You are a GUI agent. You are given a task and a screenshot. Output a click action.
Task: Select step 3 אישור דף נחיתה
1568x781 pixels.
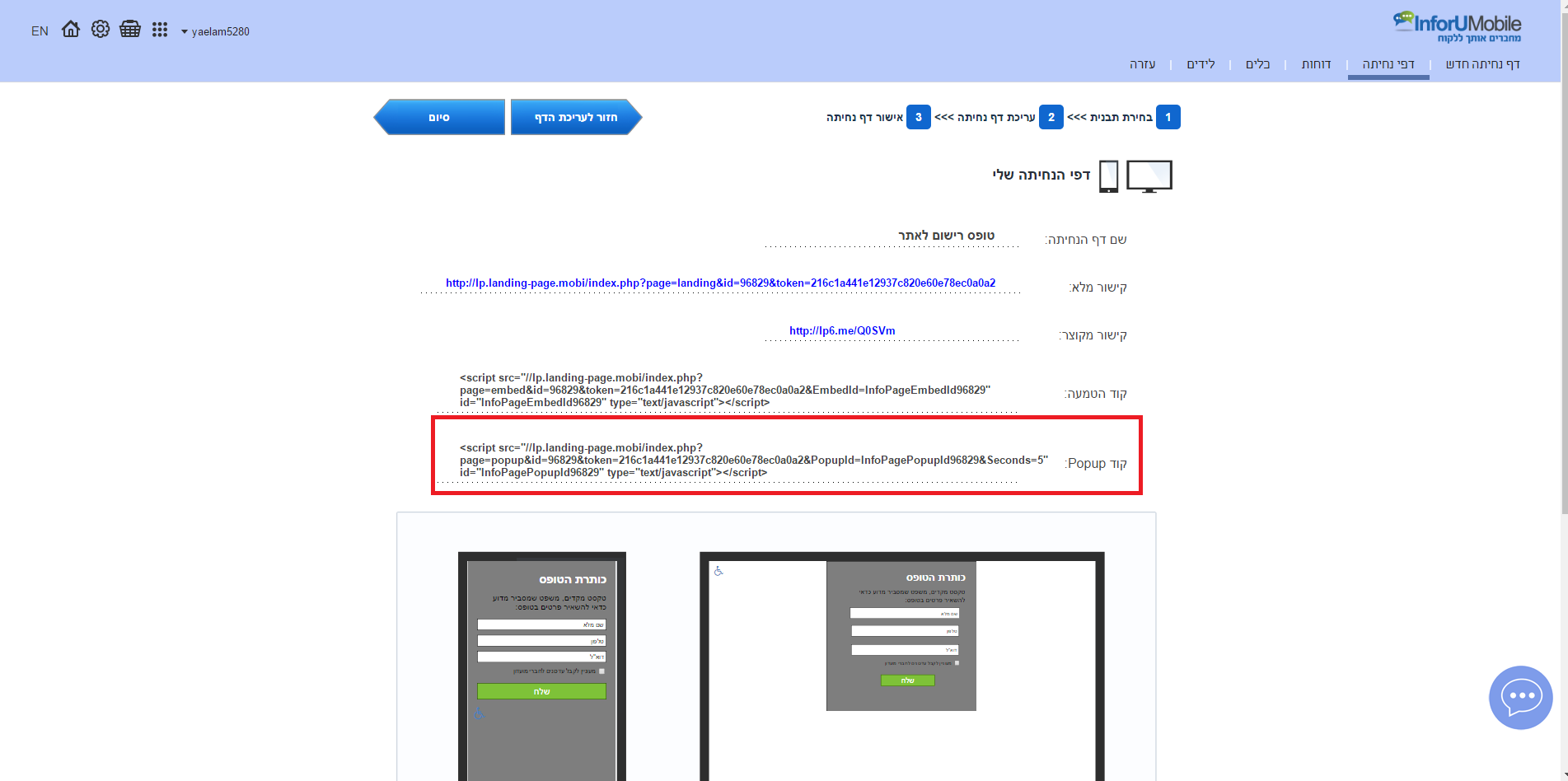878,117
